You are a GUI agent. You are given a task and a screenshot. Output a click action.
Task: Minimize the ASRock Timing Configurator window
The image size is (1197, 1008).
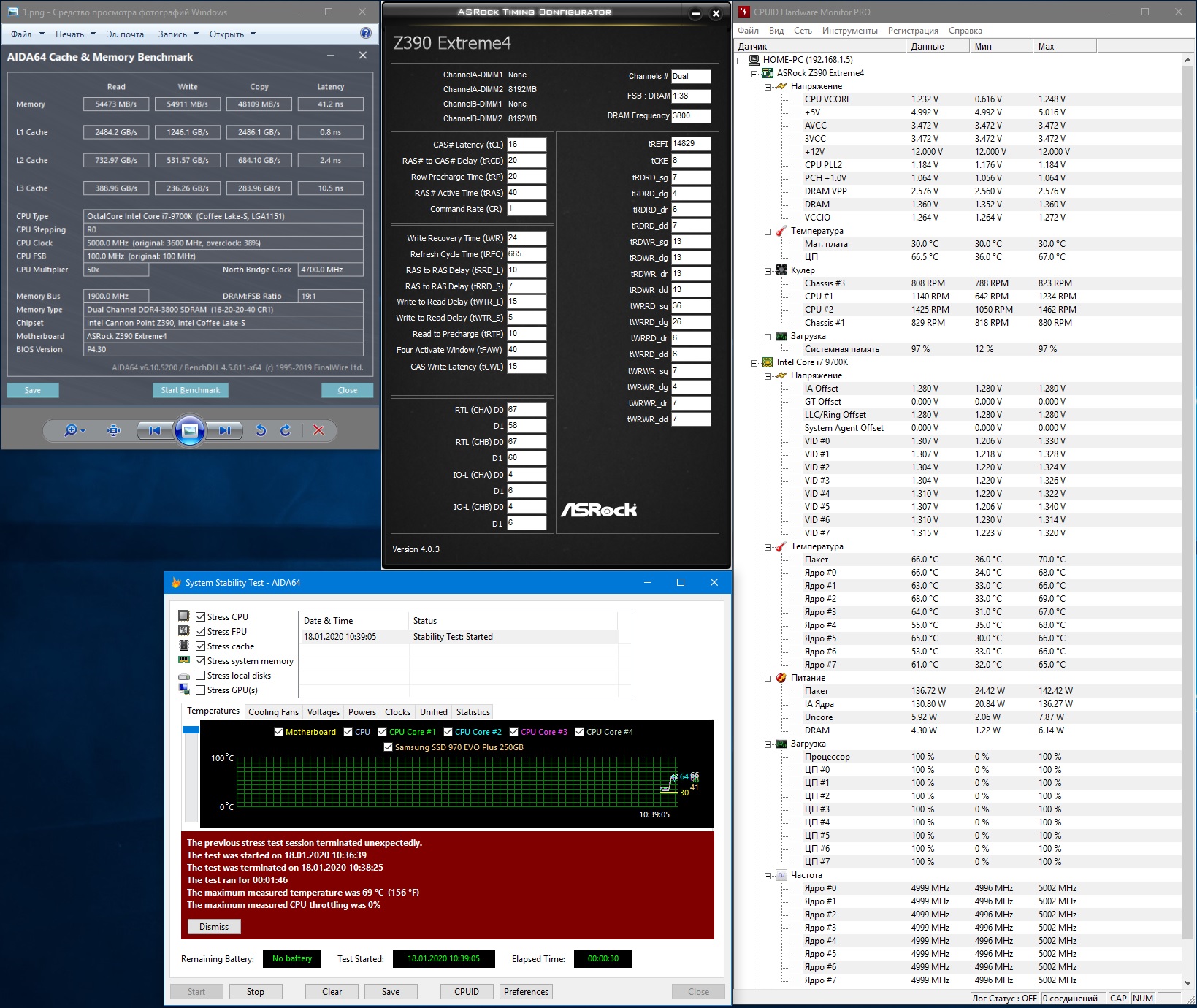pyautogui.click(x=695, y=13)
